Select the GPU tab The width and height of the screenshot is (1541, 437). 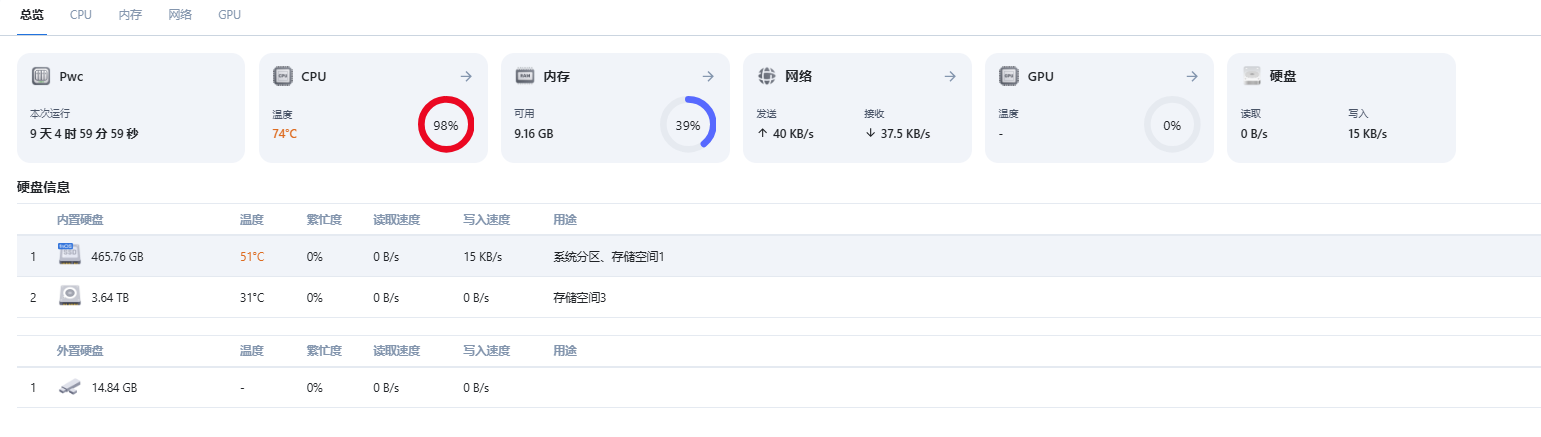[x=229, y=15]
